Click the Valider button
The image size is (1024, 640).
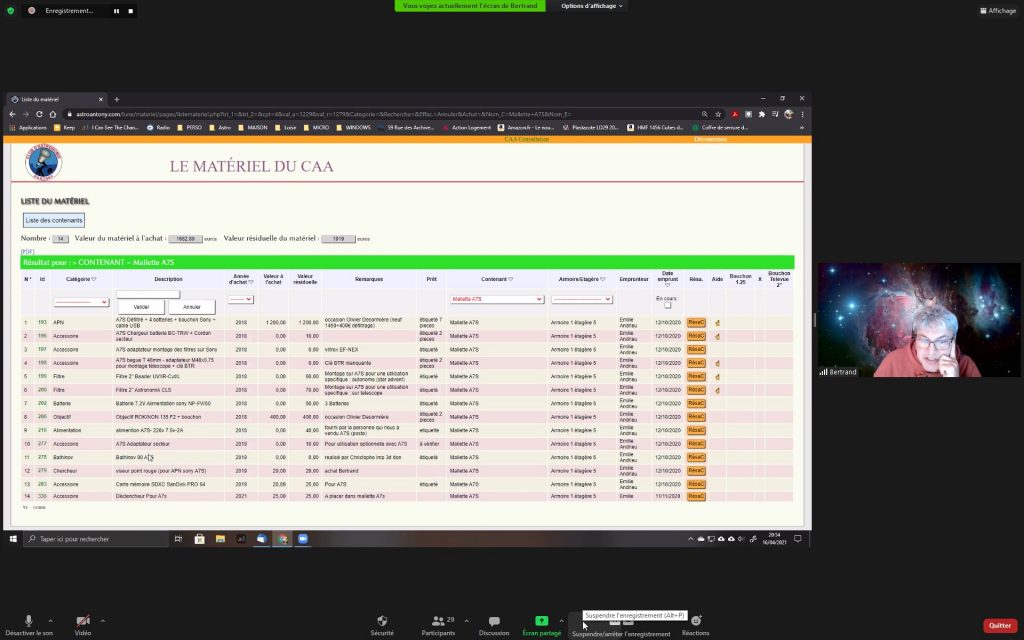tap(141, 307)
